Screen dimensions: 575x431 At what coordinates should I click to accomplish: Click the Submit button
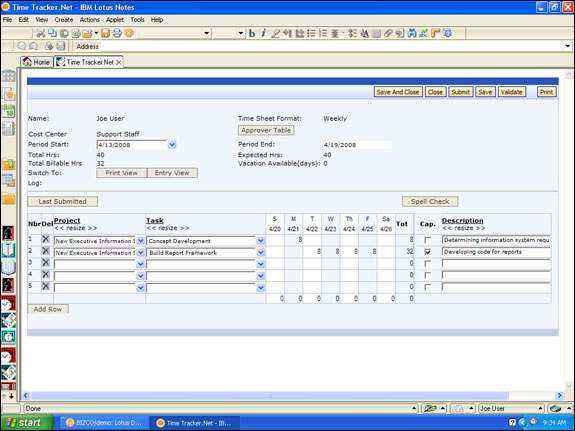coord(461,92)
